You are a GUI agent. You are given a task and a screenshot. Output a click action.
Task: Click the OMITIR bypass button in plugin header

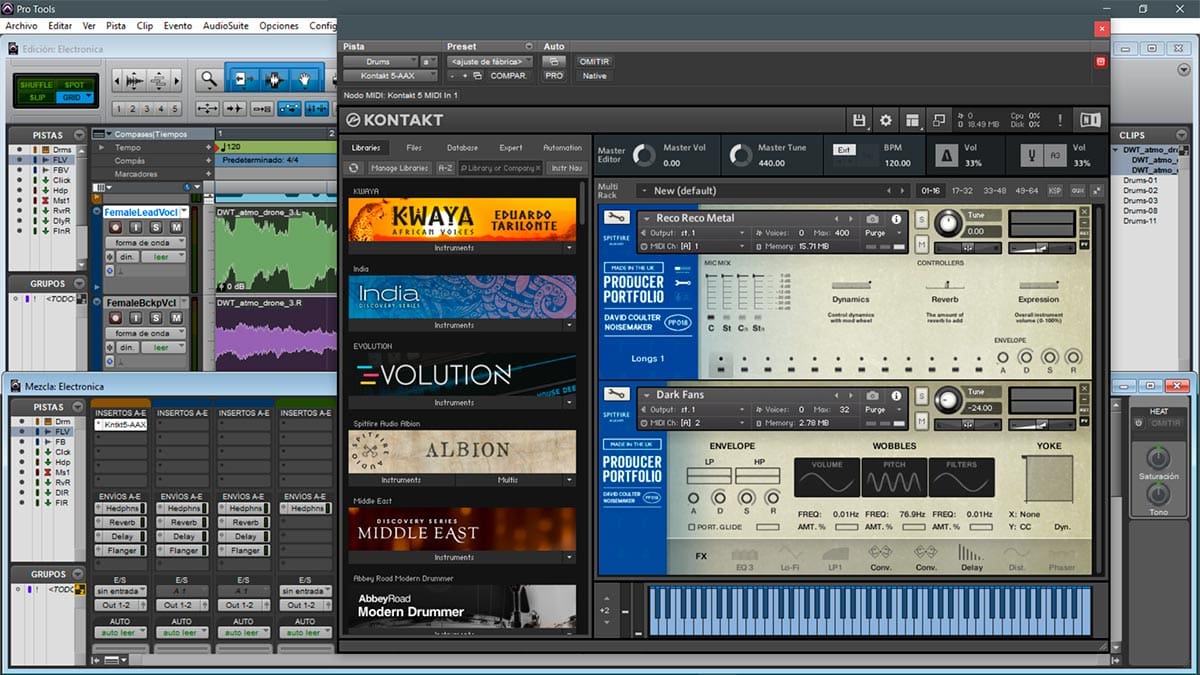click(x=594, y=61)
